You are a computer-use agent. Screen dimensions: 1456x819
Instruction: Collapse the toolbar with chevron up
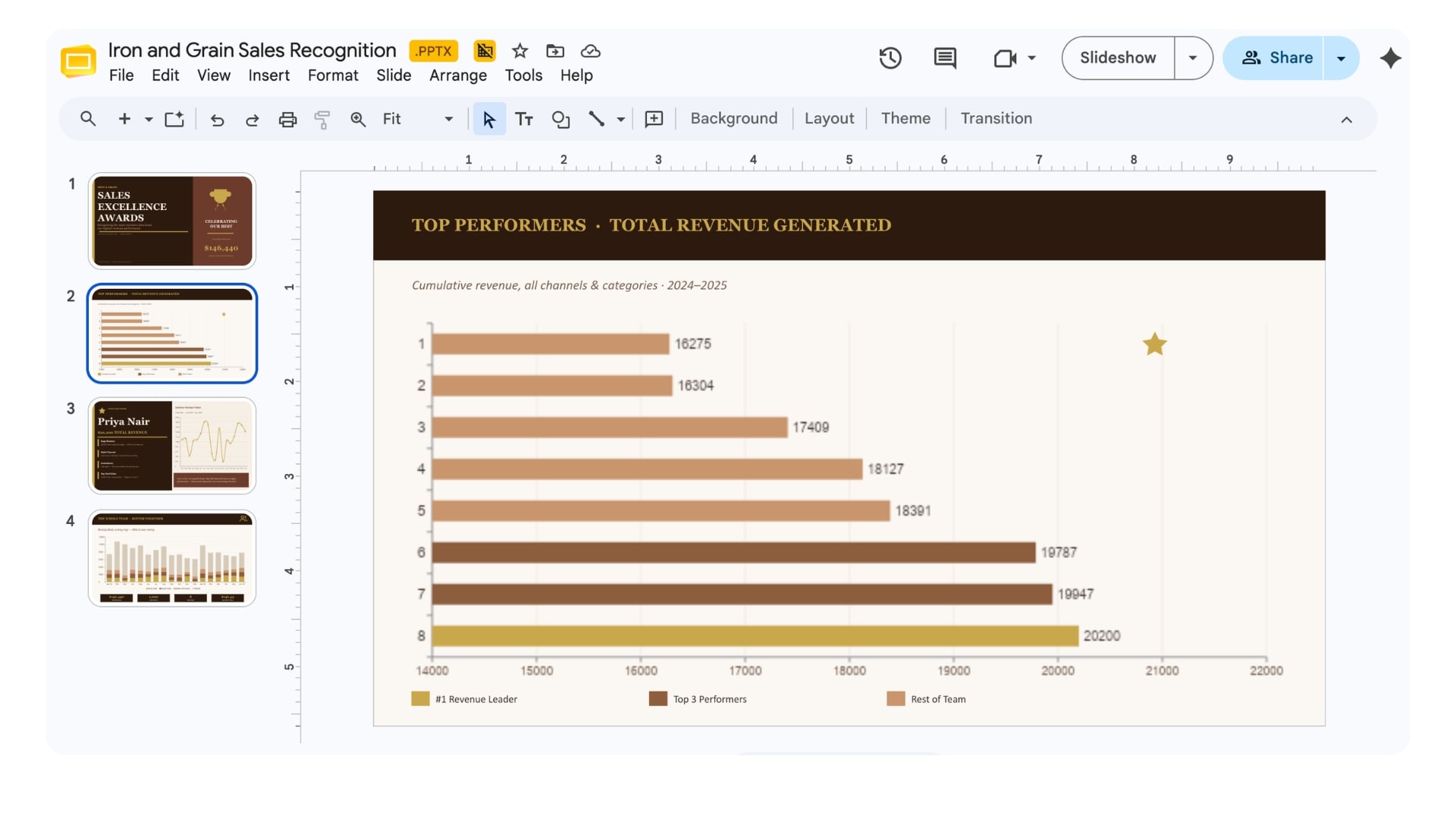click(1347, 120)
